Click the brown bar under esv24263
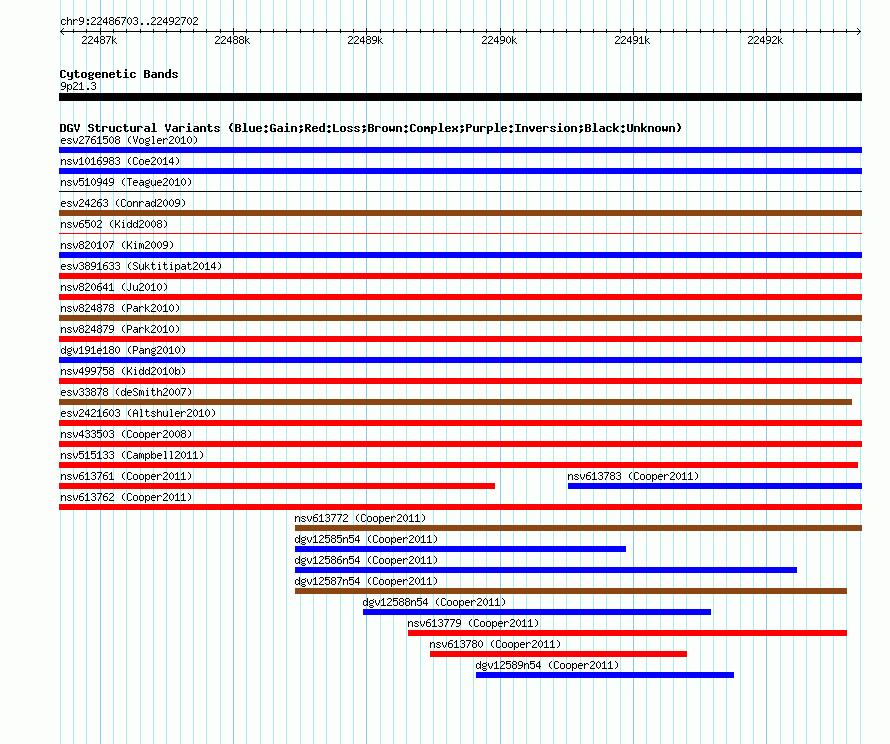 (460, 213)
